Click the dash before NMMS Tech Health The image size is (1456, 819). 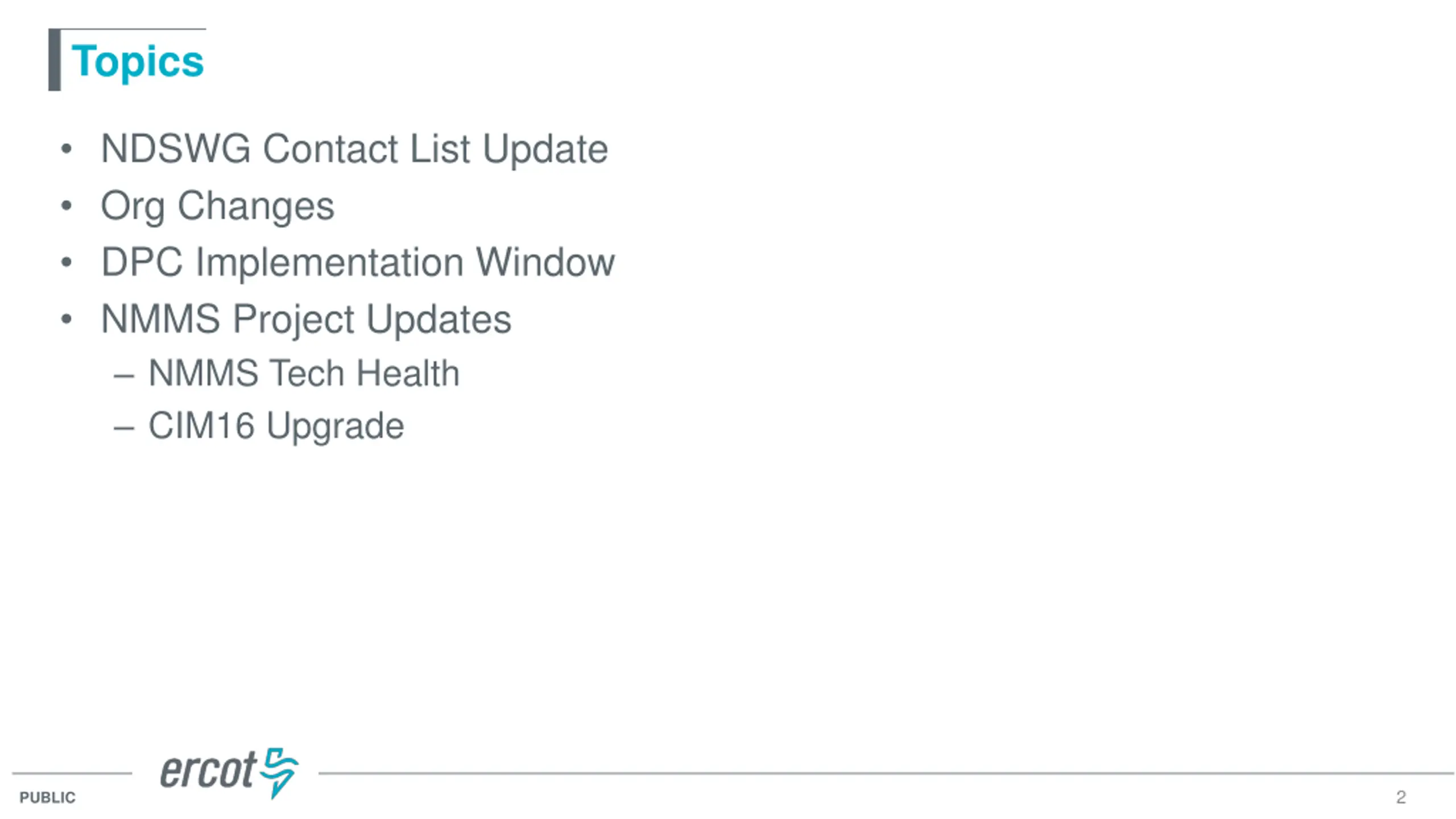pyautogui.click(x=123, y=375)
